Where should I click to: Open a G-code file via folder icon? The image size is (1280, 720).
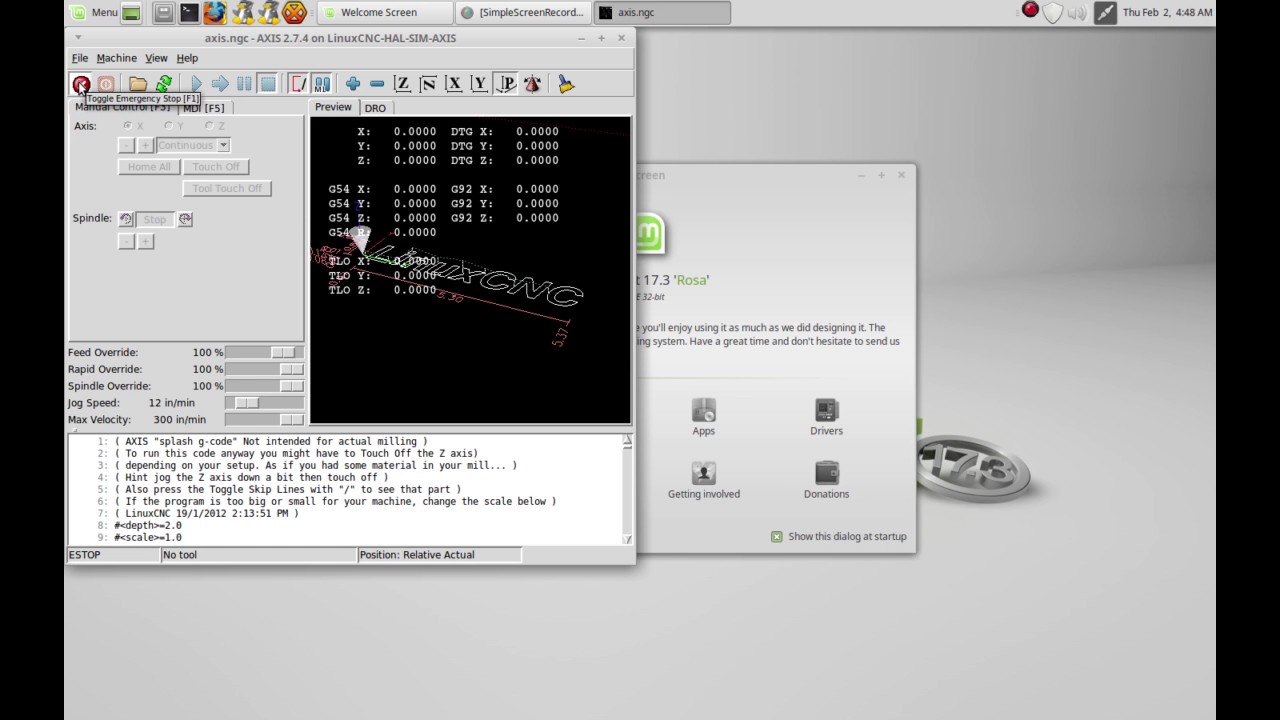pyautogui.click(x=138, y=84)
